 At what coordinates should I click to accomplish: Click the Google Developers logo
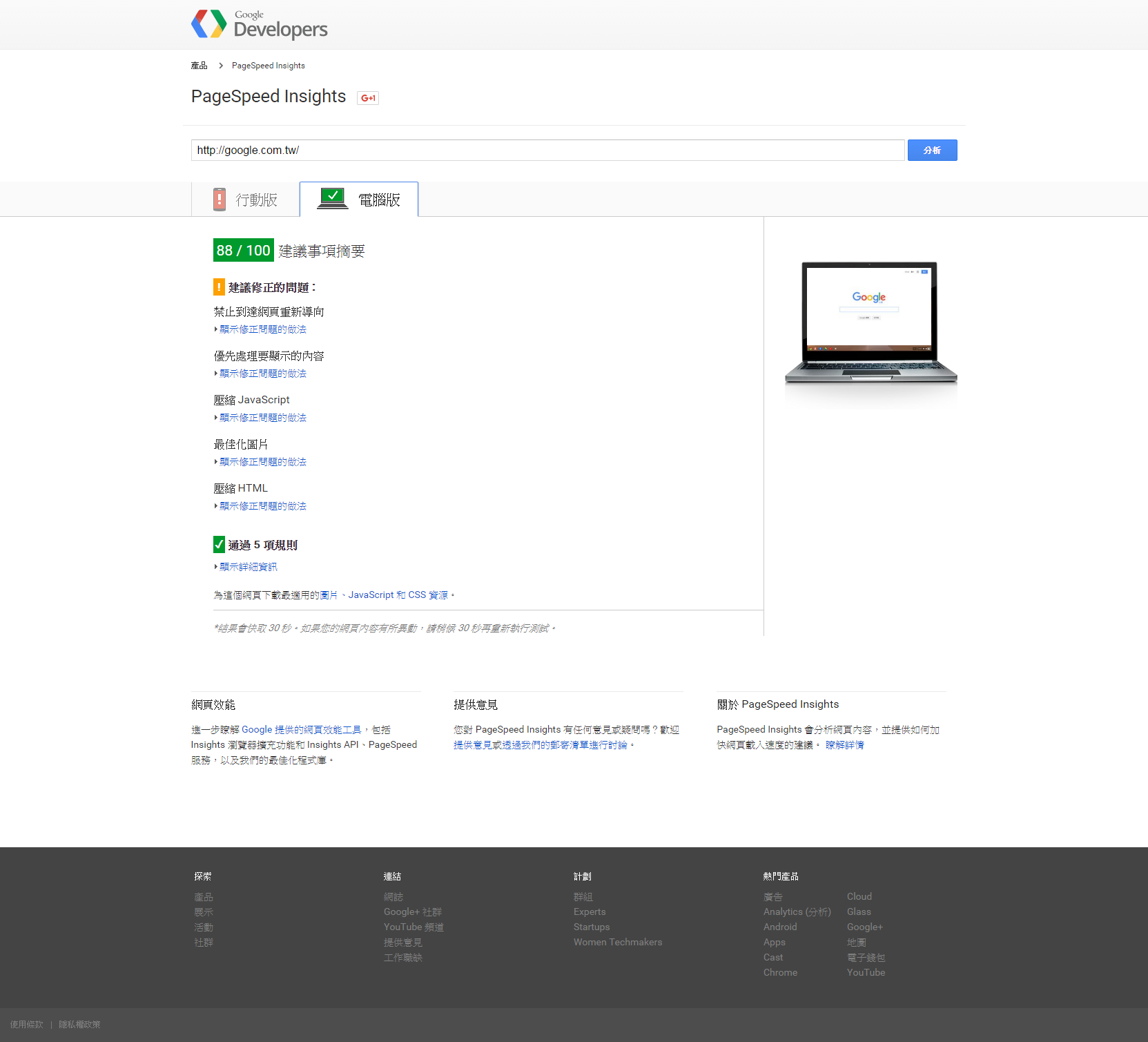(259, 24)
